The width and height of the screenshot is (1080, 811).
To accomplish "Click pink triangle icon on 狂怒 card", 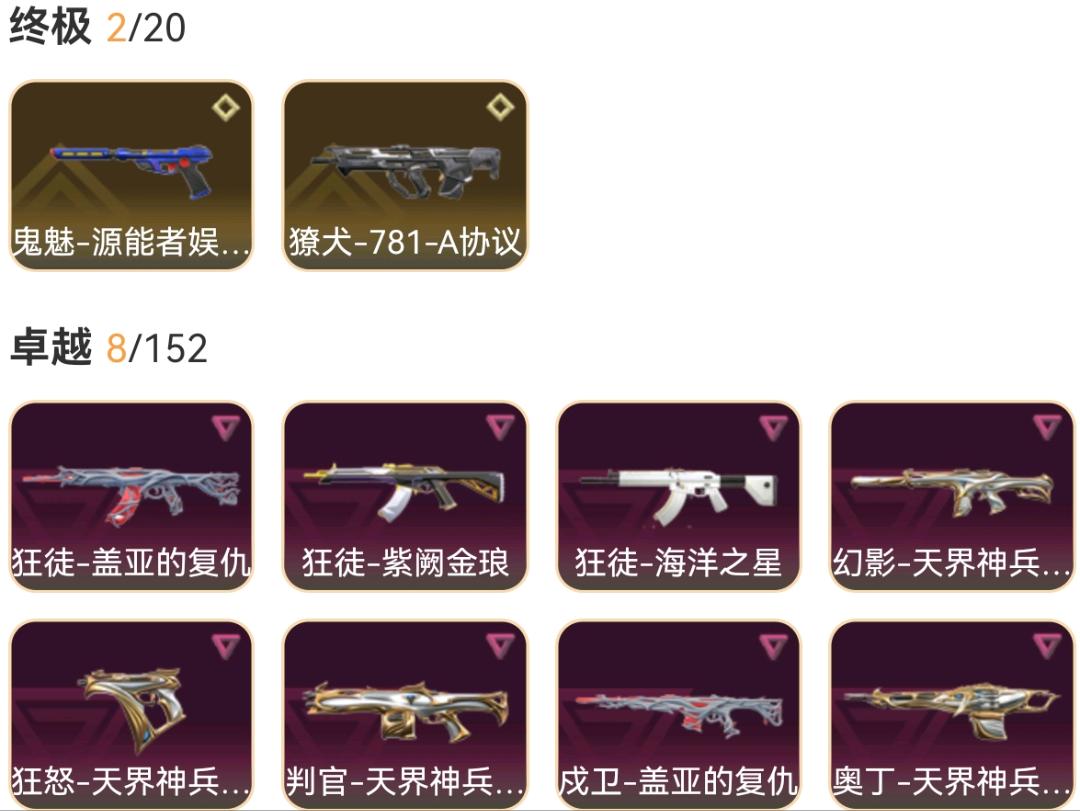I will click(225, 646).
